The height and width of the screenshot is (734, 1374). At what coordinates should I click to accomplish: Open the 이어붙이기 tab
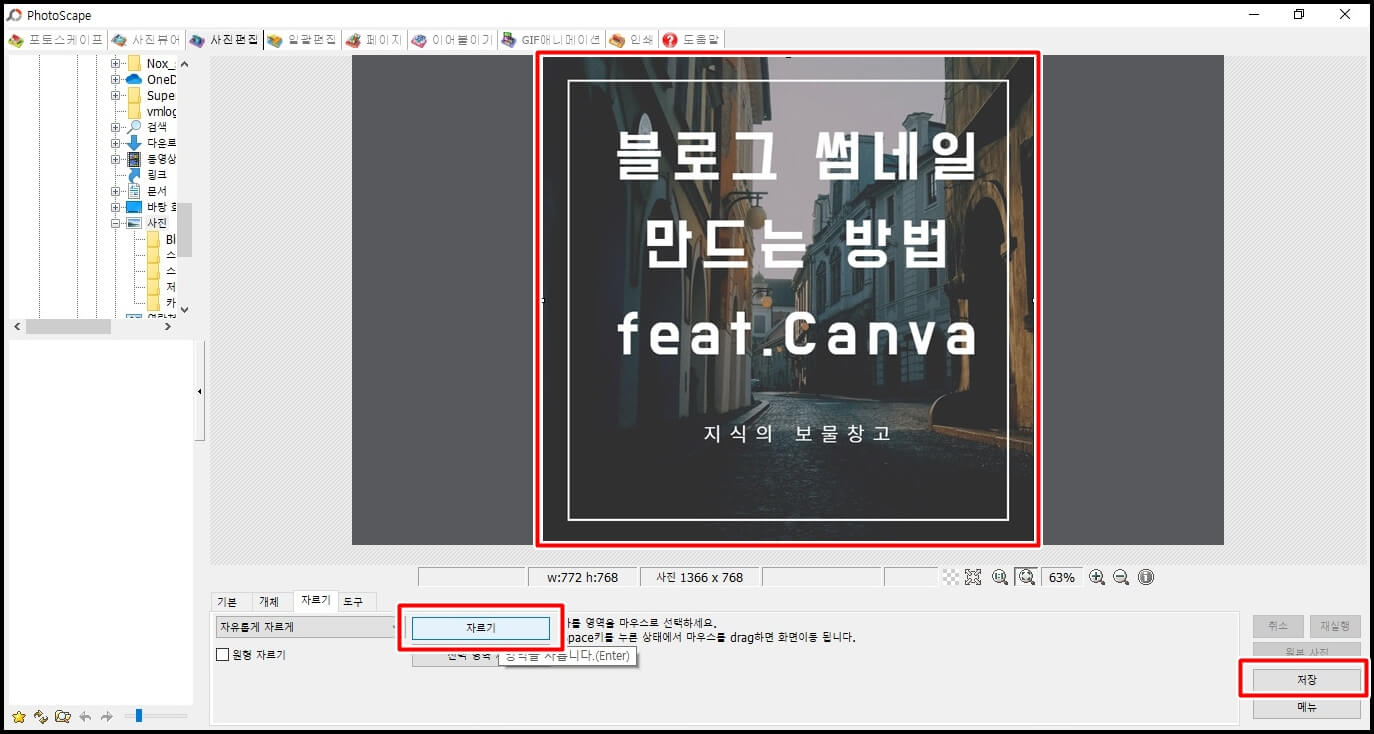click(451, 40)
